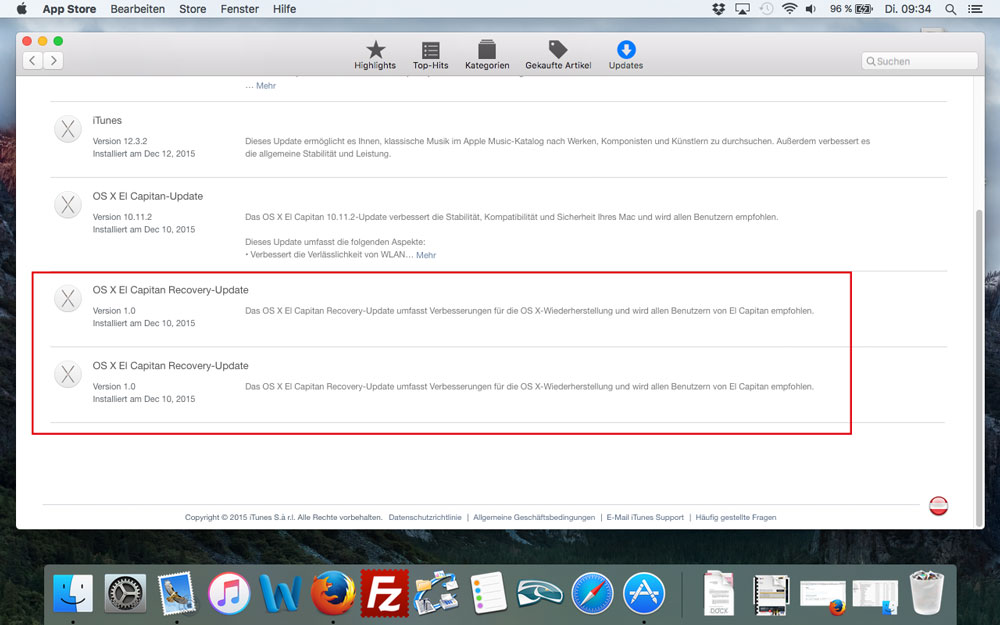Click the clock Di. 09:34
This screenshot has width=1000, height=625.
[908, 9]
